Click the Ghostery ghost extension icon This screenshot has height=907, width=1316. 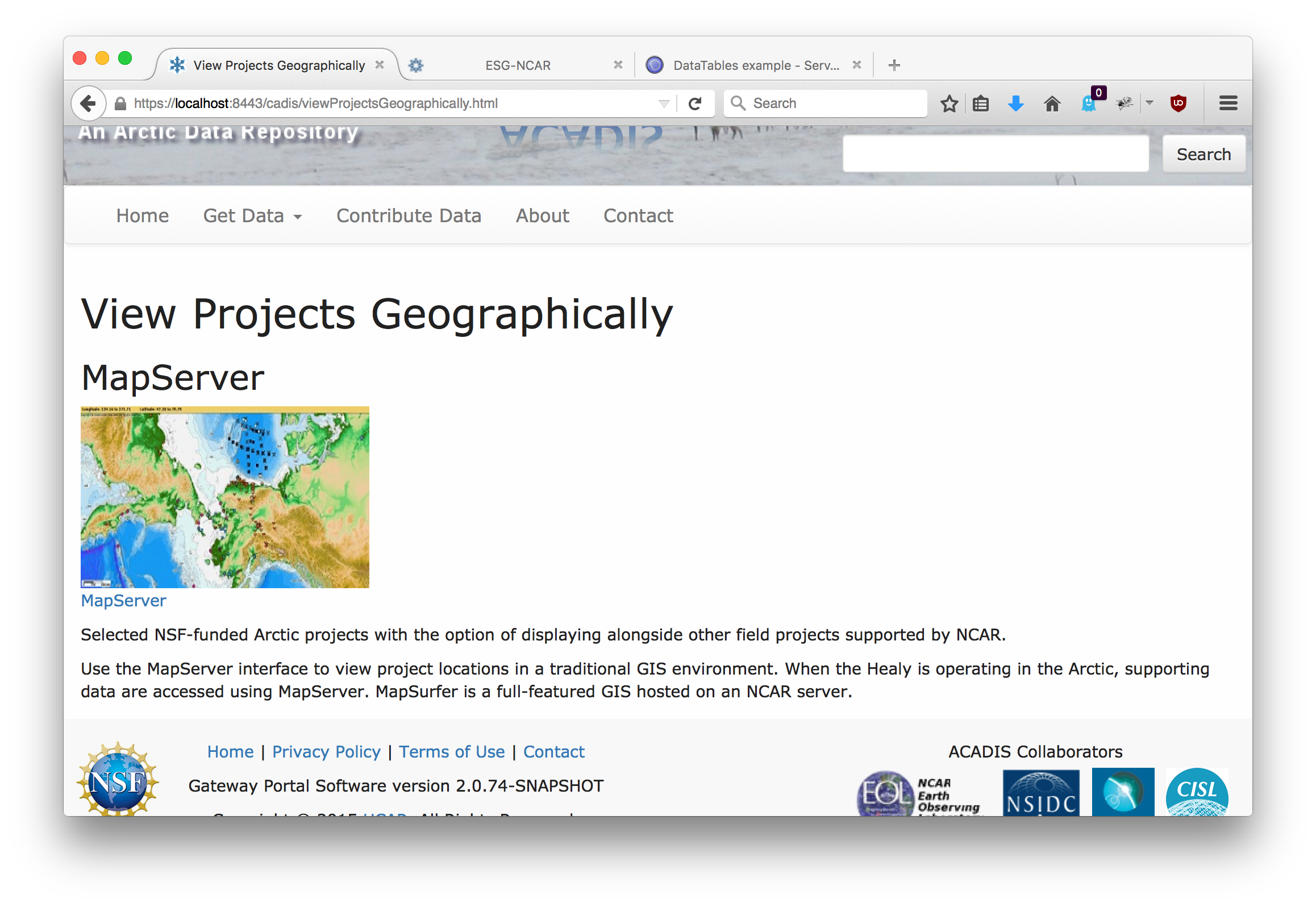pos(1089,103)
